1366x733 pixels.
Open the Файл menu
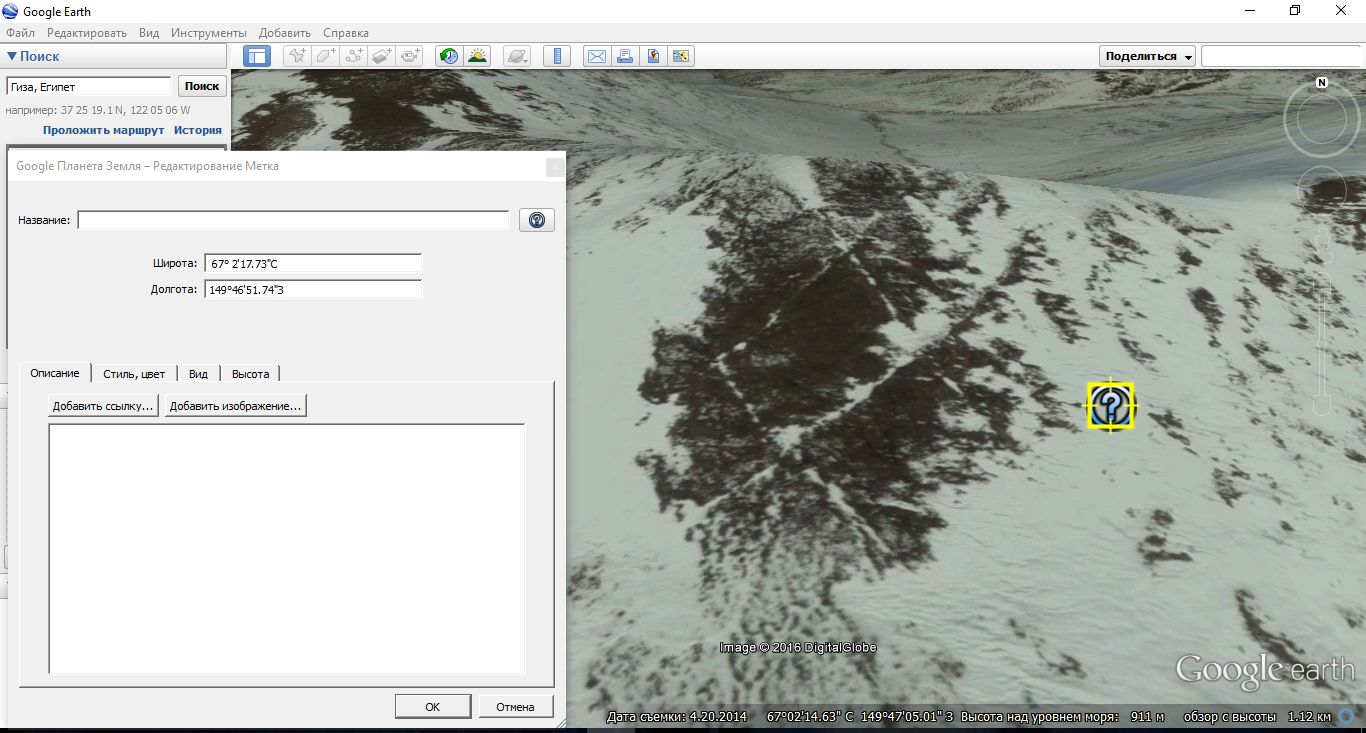point(20,33)
